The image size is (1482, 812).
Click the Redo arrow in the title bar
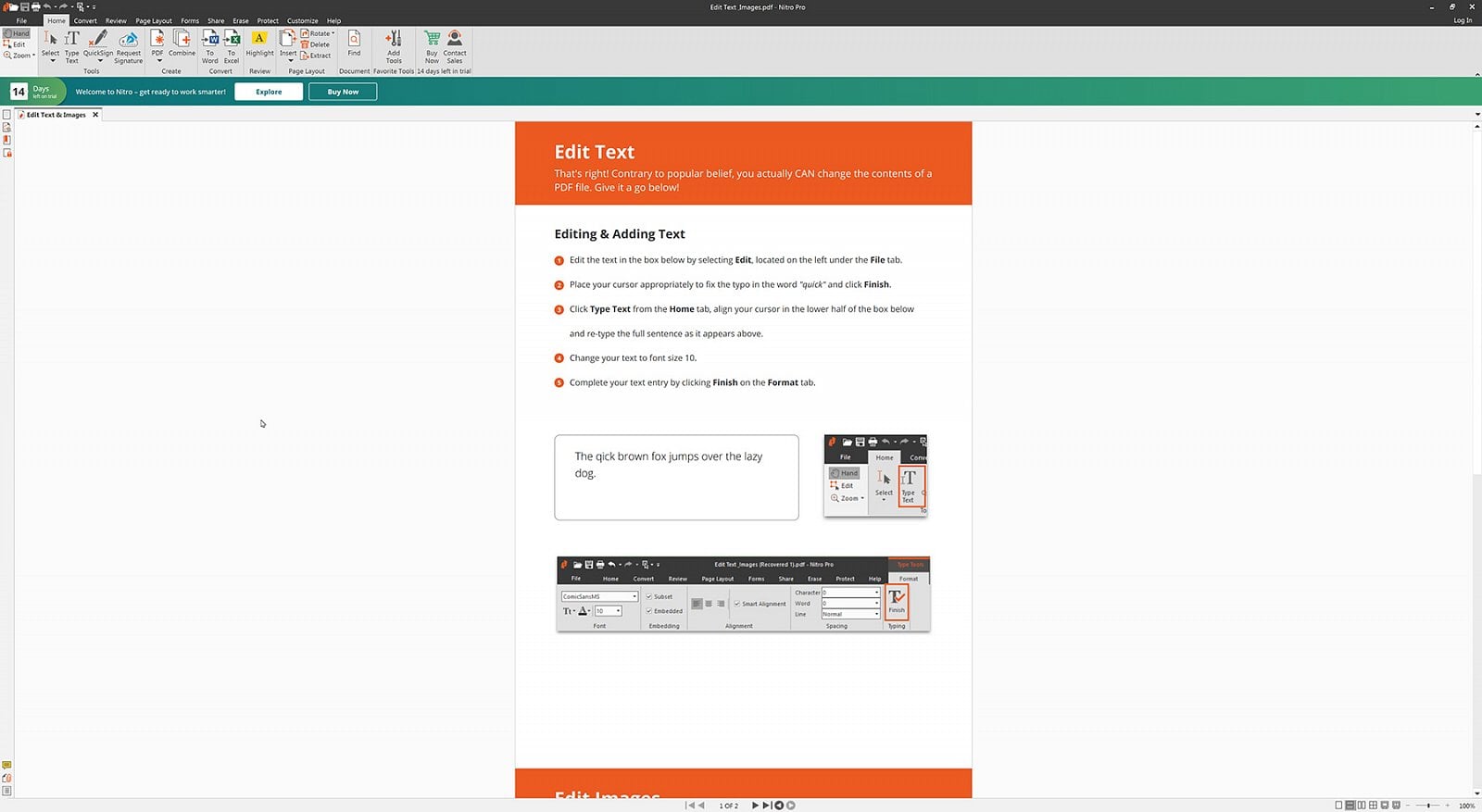pyautogui.click(x=63, y=6)
